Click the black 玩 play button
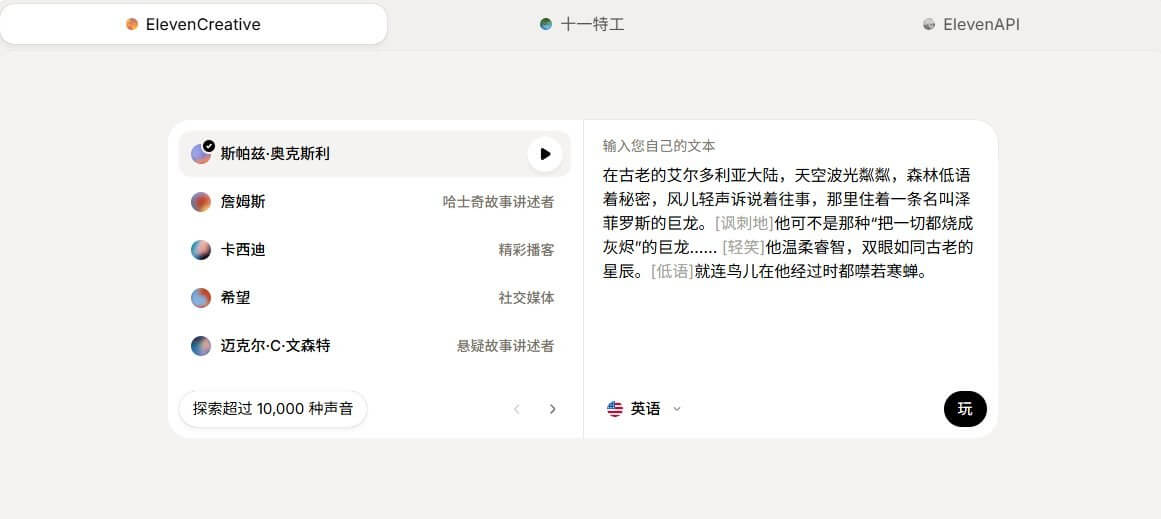The image size is (1161, 519). (965, 409)
